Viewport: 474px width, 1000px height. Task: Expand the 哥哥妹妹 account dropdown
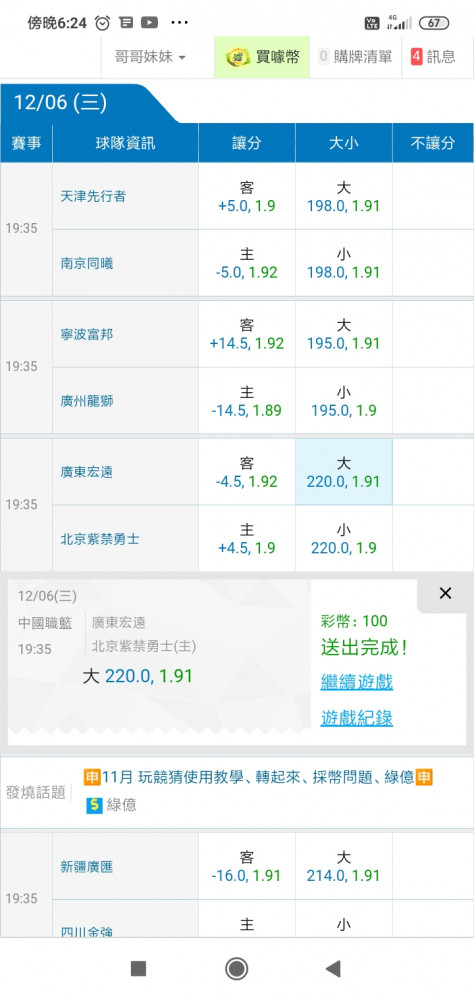click(150, 57)
